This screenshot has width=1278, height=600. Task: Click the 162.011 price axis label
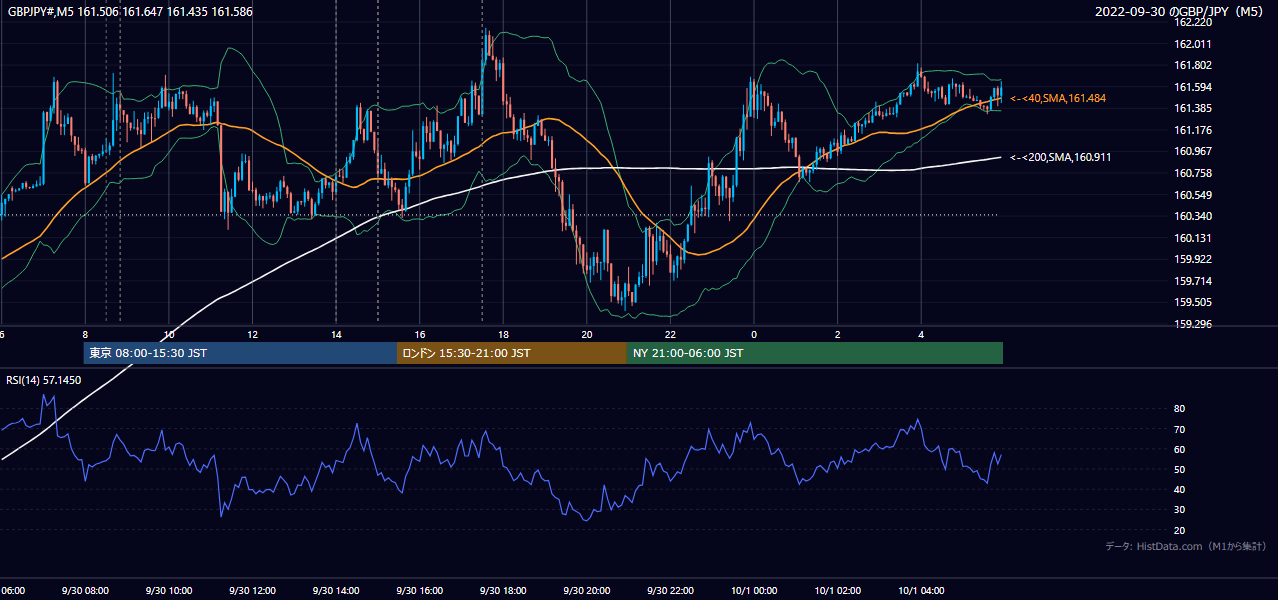1192,44
